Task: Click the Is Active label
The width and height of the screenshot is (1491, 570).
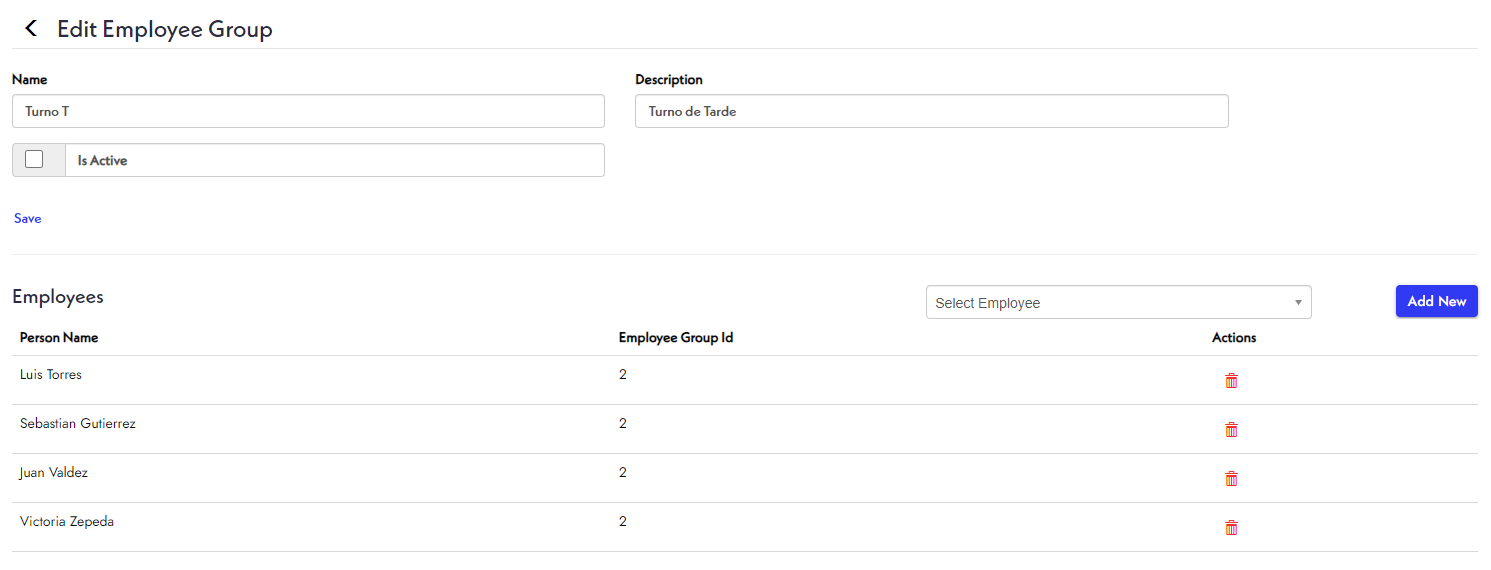Action: 103,160
